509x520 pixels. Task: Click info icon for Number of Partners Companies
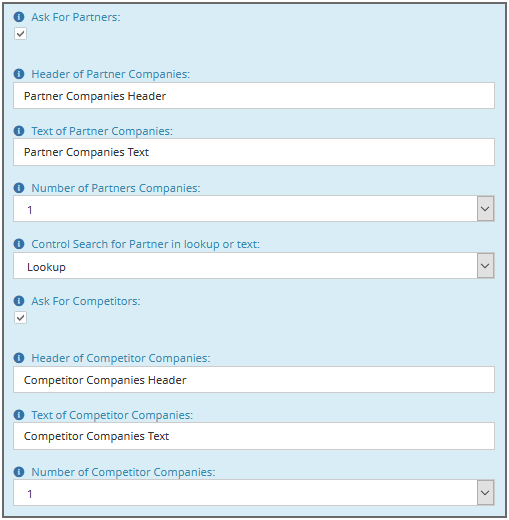(x=19, y=188)
